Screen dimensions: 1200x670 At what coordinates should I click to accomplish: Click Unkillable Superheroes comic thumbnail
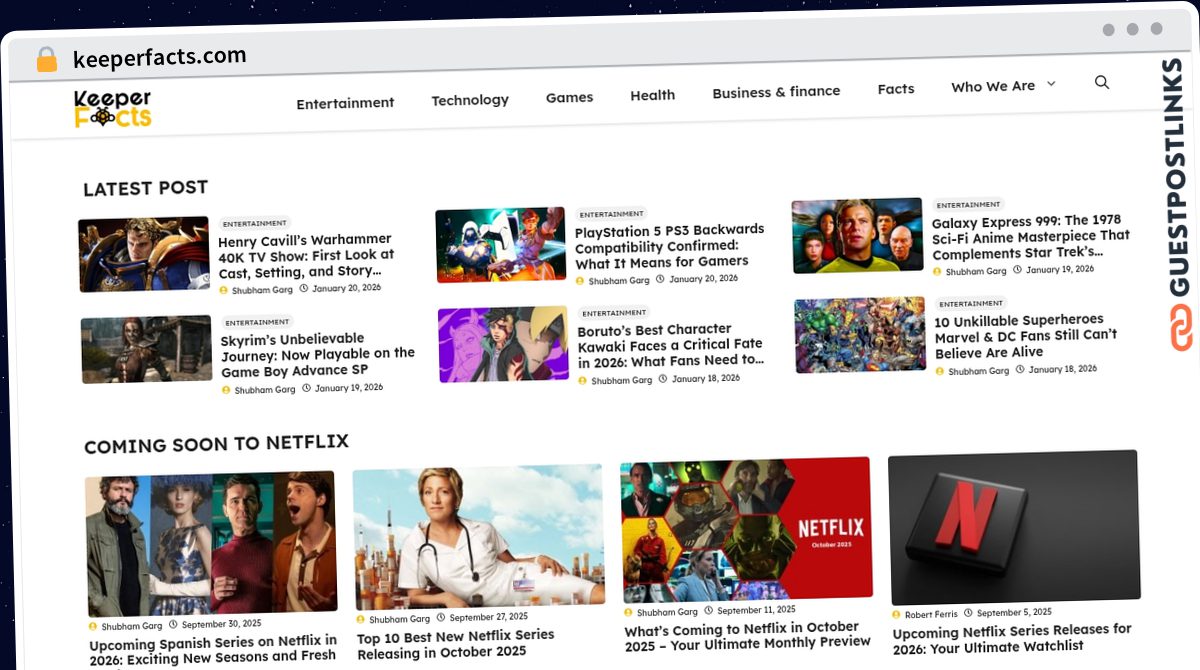click(x=860, y=334)
